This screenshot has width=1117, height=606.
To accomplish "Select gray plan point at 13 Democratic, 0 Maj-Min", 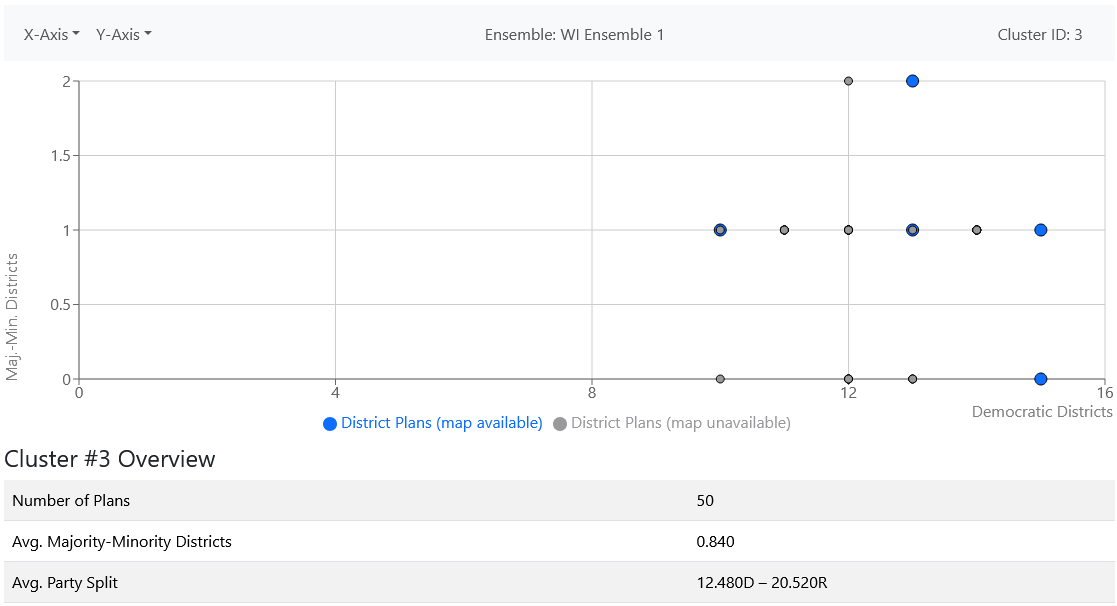I will coord(912,379).
